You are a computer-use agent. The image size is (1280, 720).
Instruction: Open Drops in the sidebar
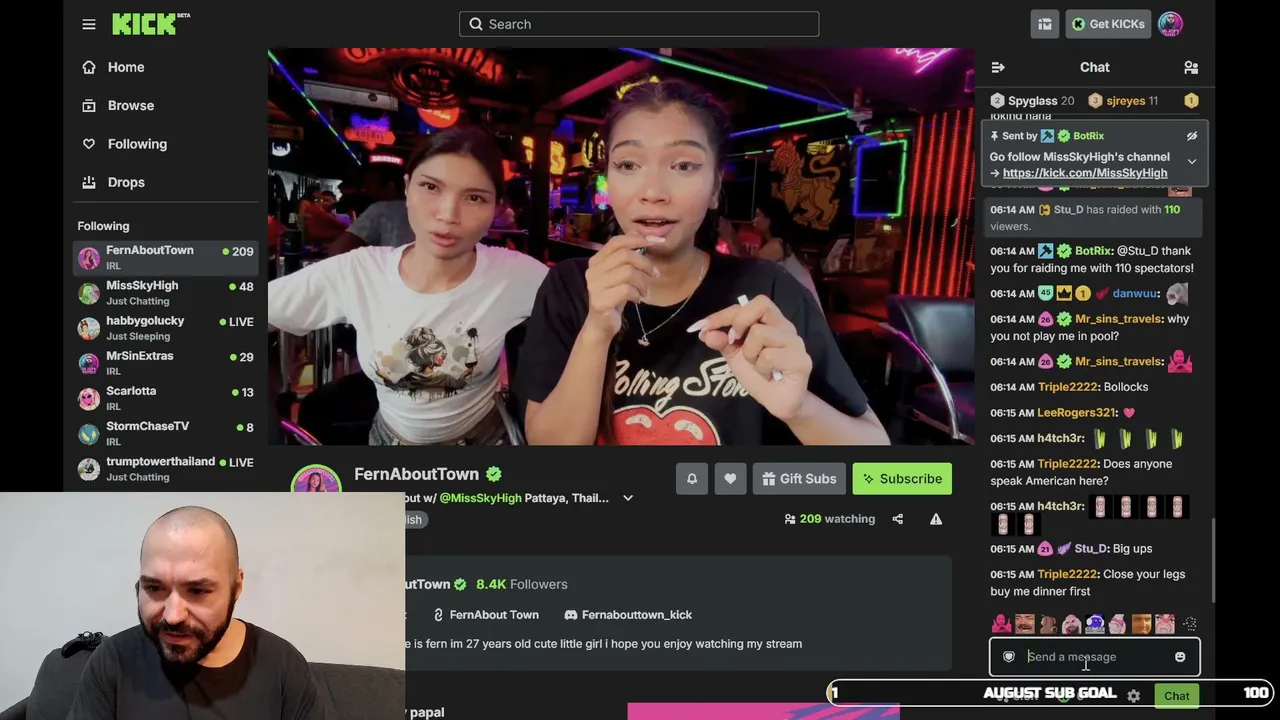click(x=126, y=182)
